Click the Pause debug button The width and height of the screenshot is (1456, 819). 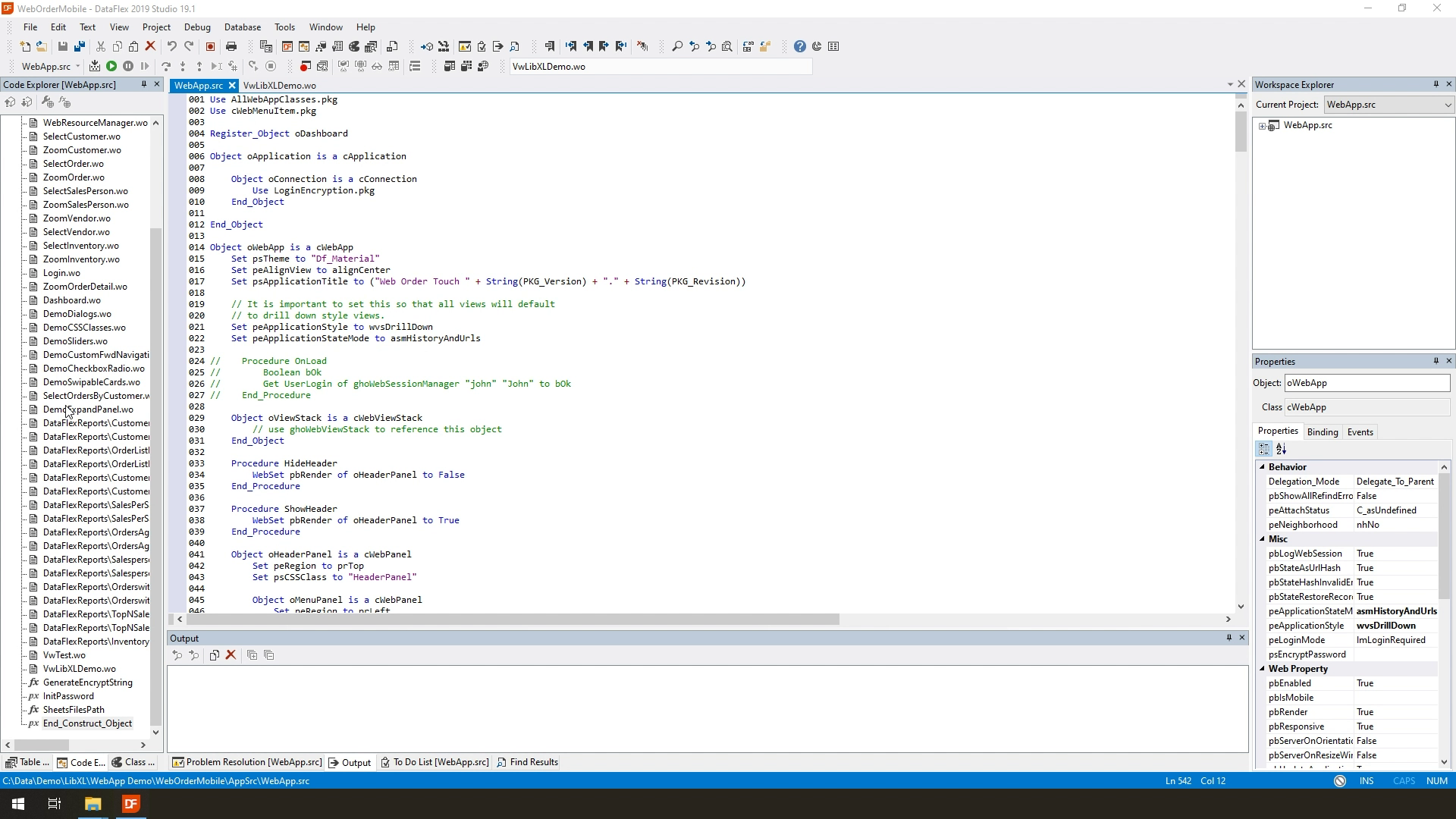point(128,67)
